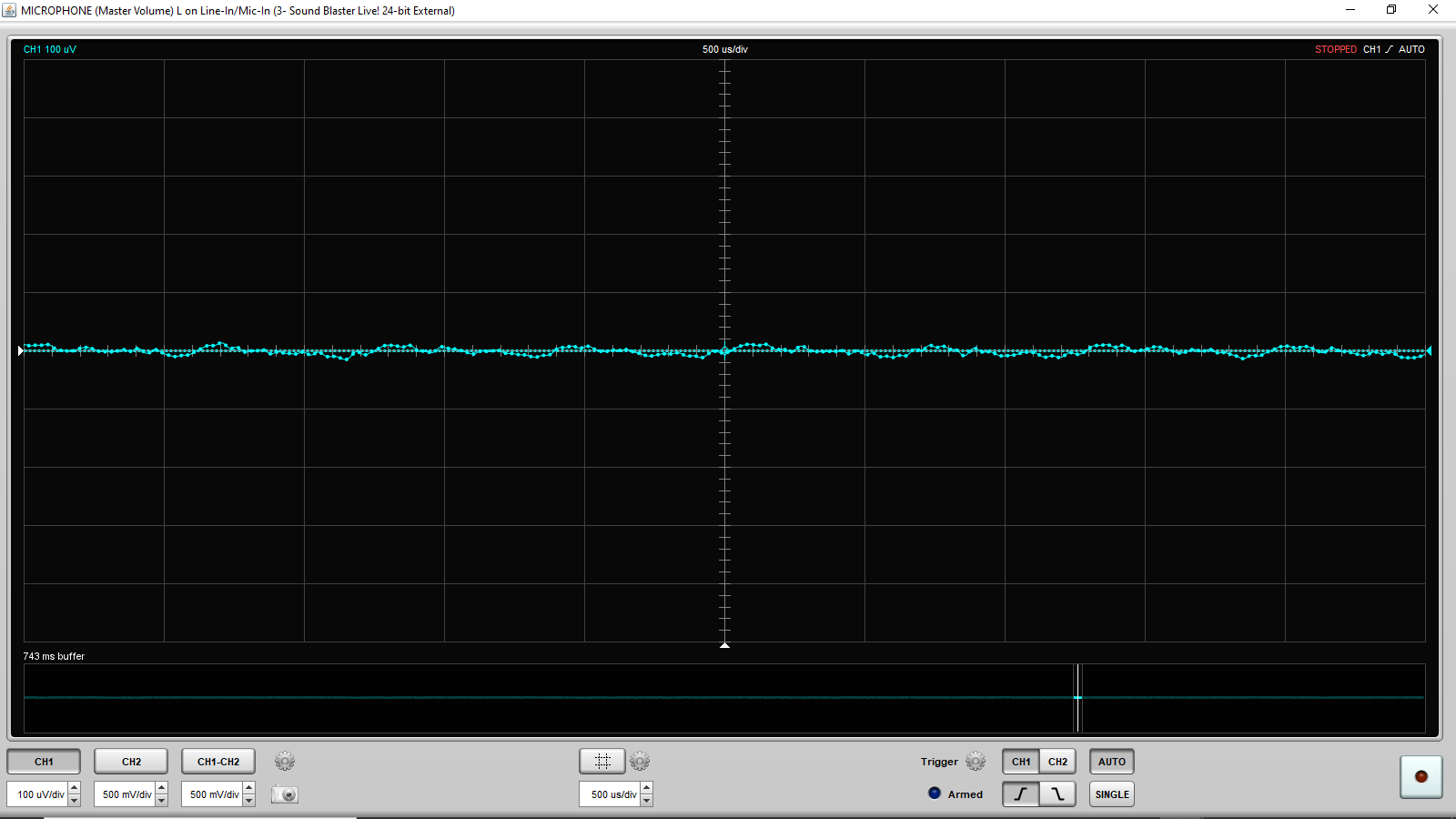Increase CH1 100 uV/div scale
Viewport: 1456px width, 819px height.
pos(75,788)
